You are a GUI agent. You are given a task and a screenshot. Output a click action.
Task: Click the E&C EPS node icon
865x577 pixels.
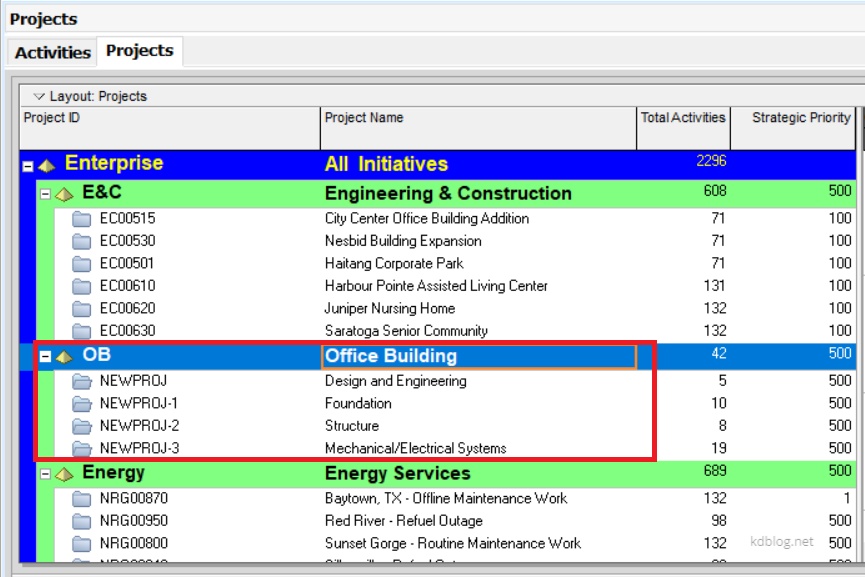(64, 193)
